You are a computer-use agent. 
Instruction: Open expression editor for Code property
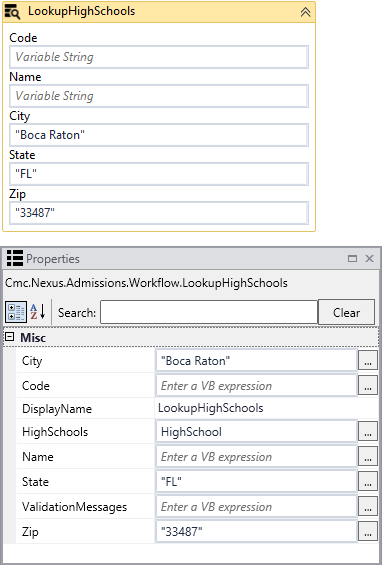tap(368, 385)
